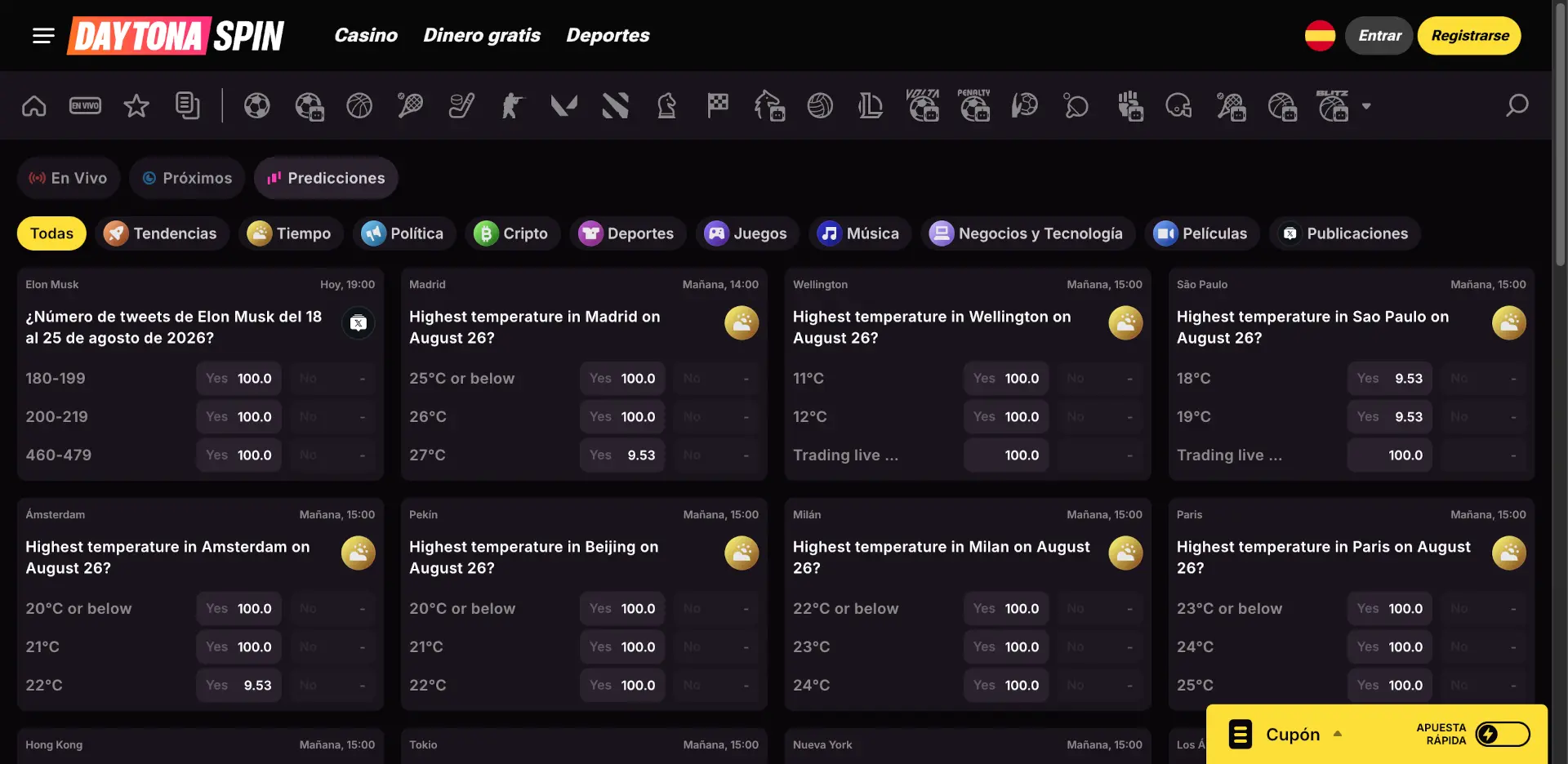Select the Todas category filter
Screen dimensions: 1568x764
[x=51, y=233]
